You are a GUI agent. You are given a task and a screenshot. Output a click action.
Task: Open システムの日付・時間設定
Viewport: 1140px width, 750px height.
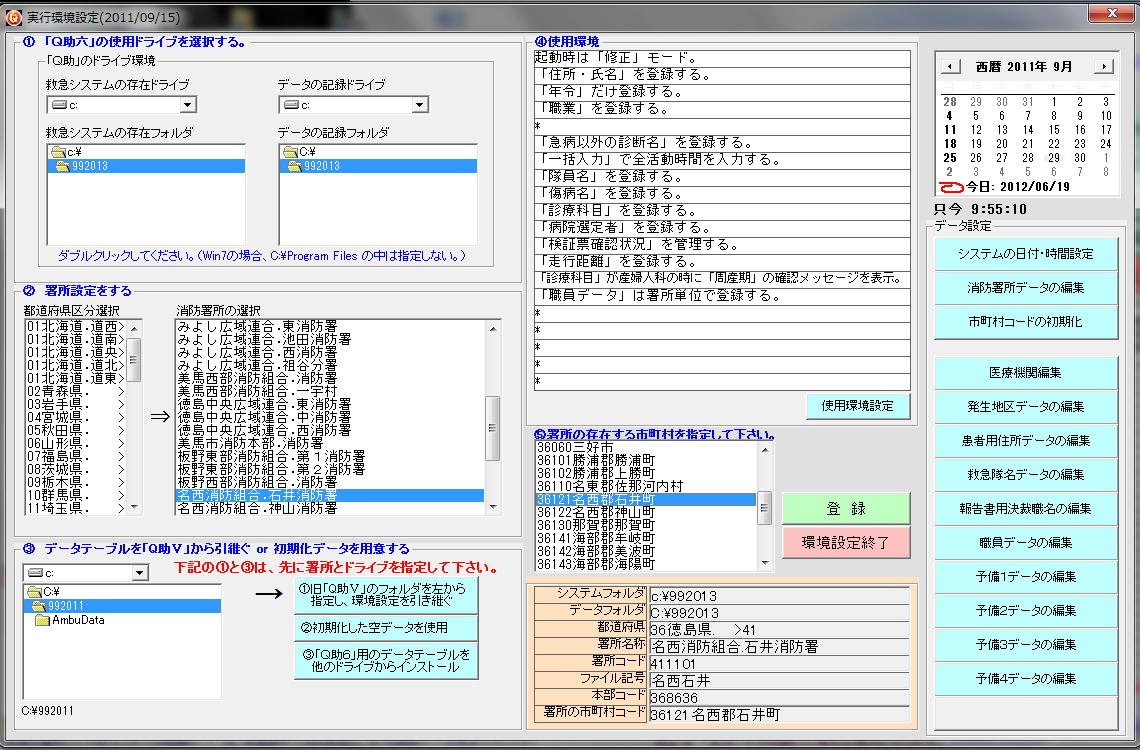point(1025,254)
